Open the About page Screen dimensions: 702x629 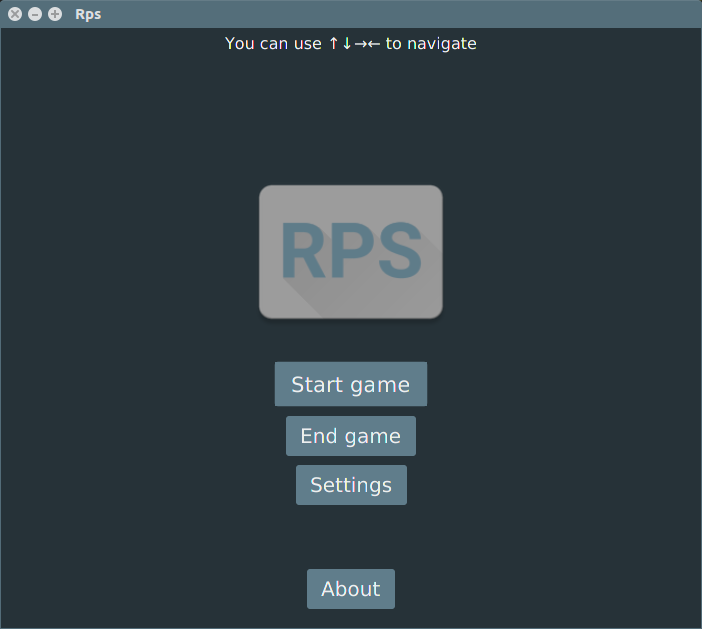(x=351, y=589)
